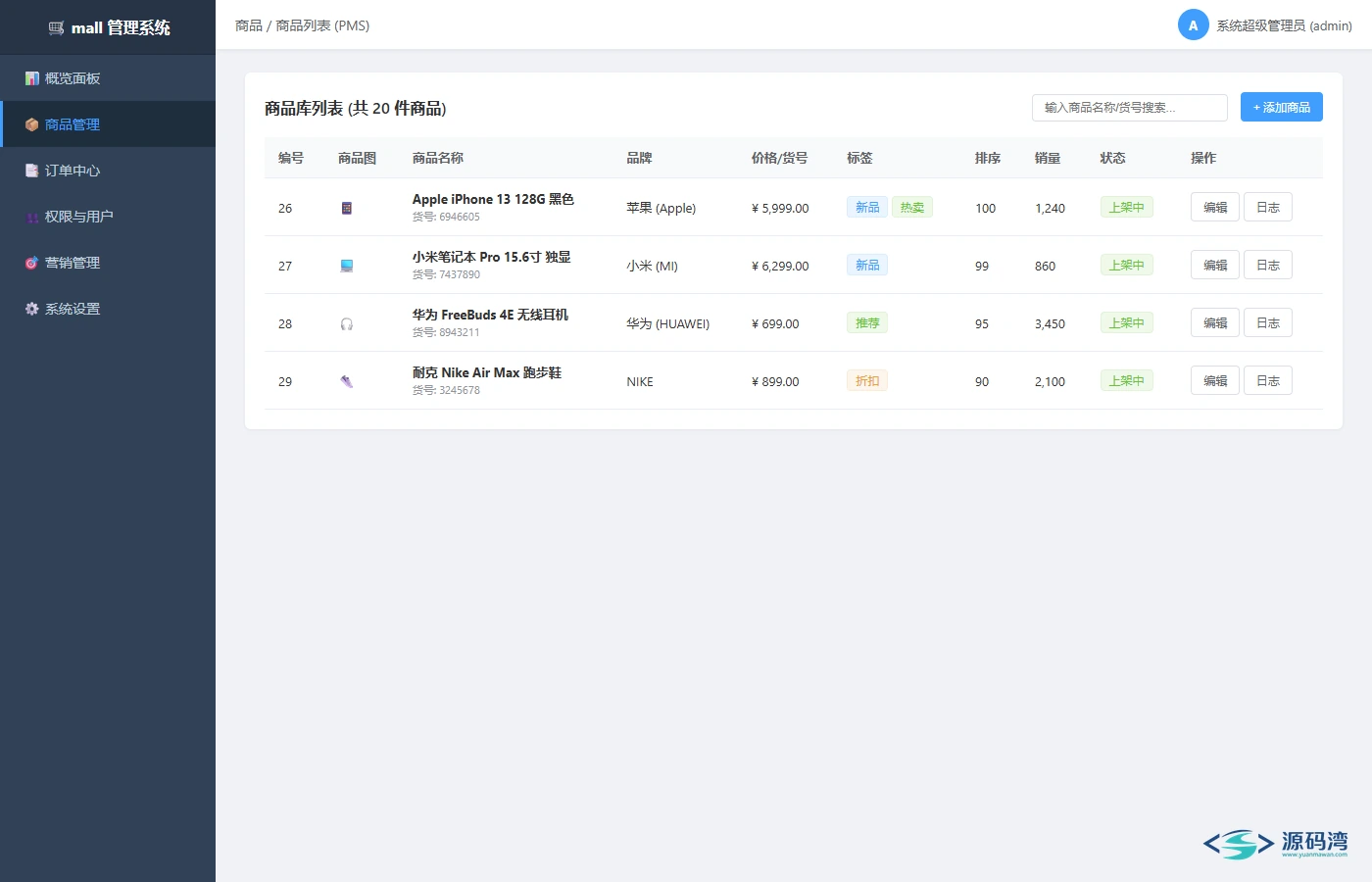Open the Nike Air Max shoe image
This screenshot has height=882, width=1372.
346,381
